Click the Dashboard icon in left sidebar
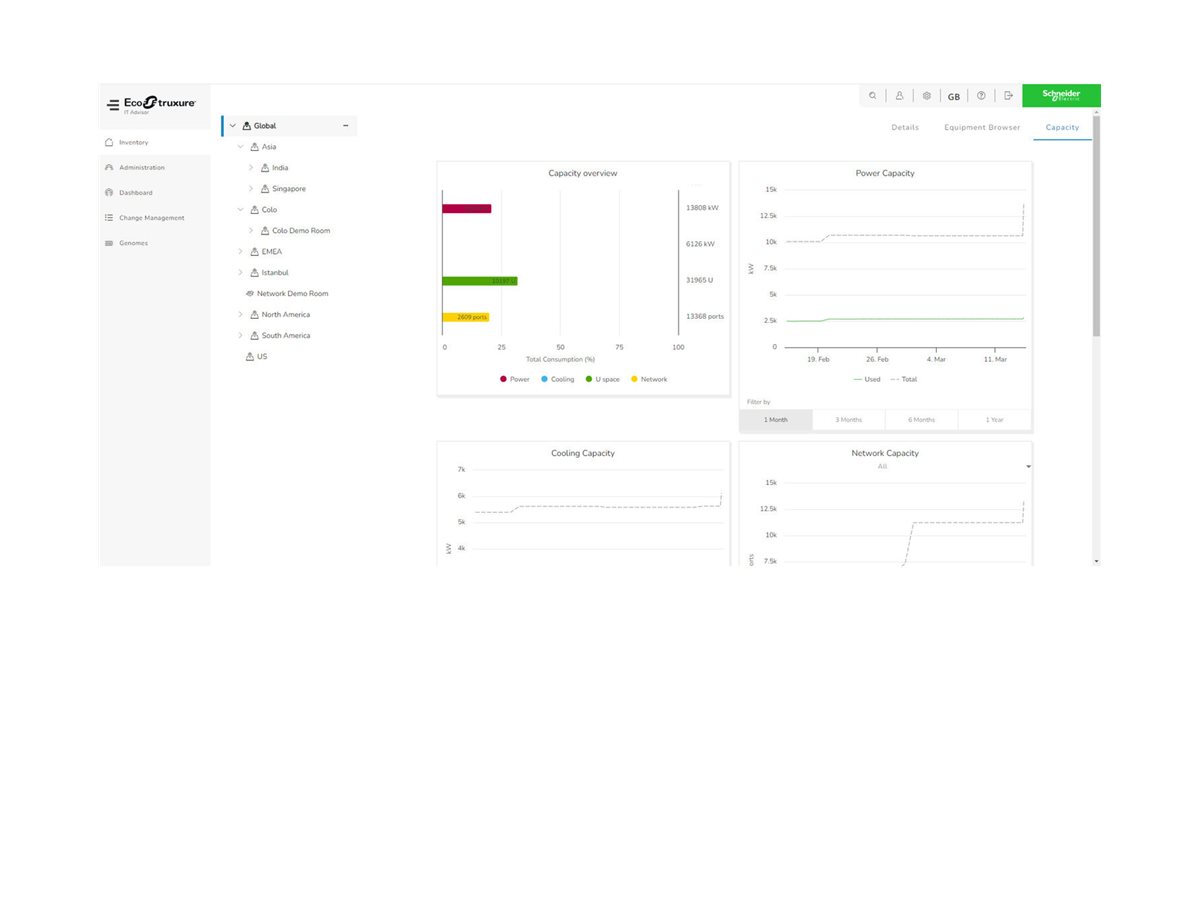 tap(109, 192)
